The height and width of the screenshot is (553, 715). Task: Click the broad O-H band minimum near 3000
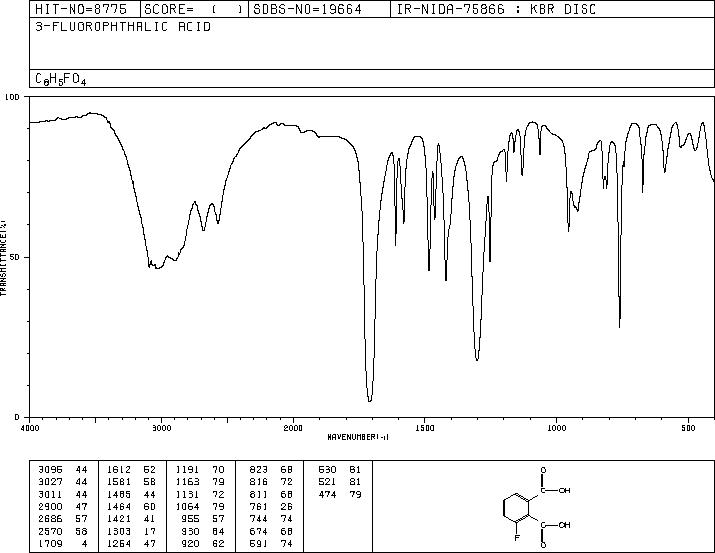157,268
